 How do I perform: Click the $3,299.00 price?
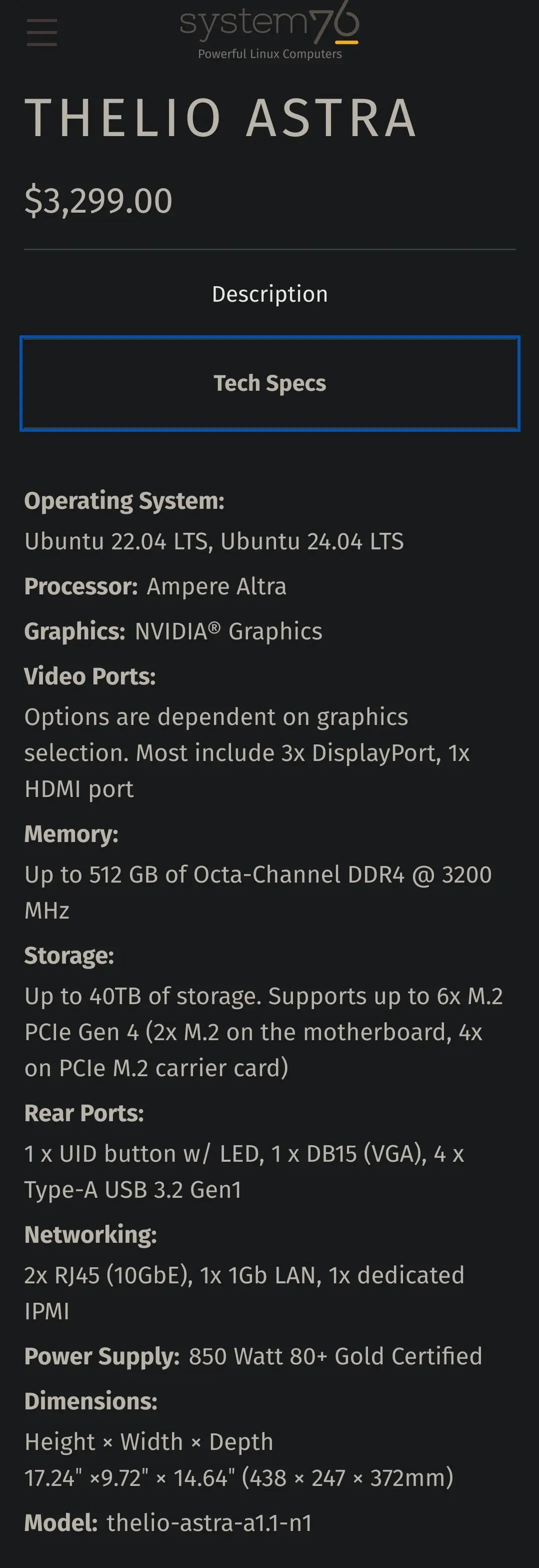point(98,201)
